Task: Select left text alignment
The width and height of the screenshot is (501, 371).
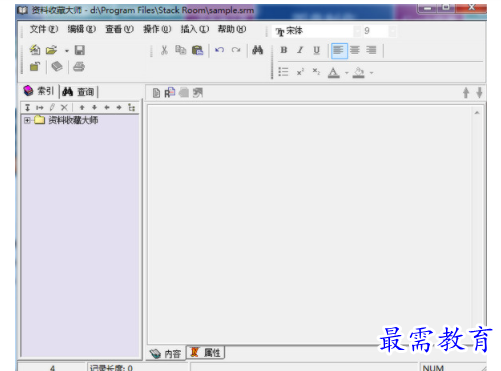Action: point(339,51)
